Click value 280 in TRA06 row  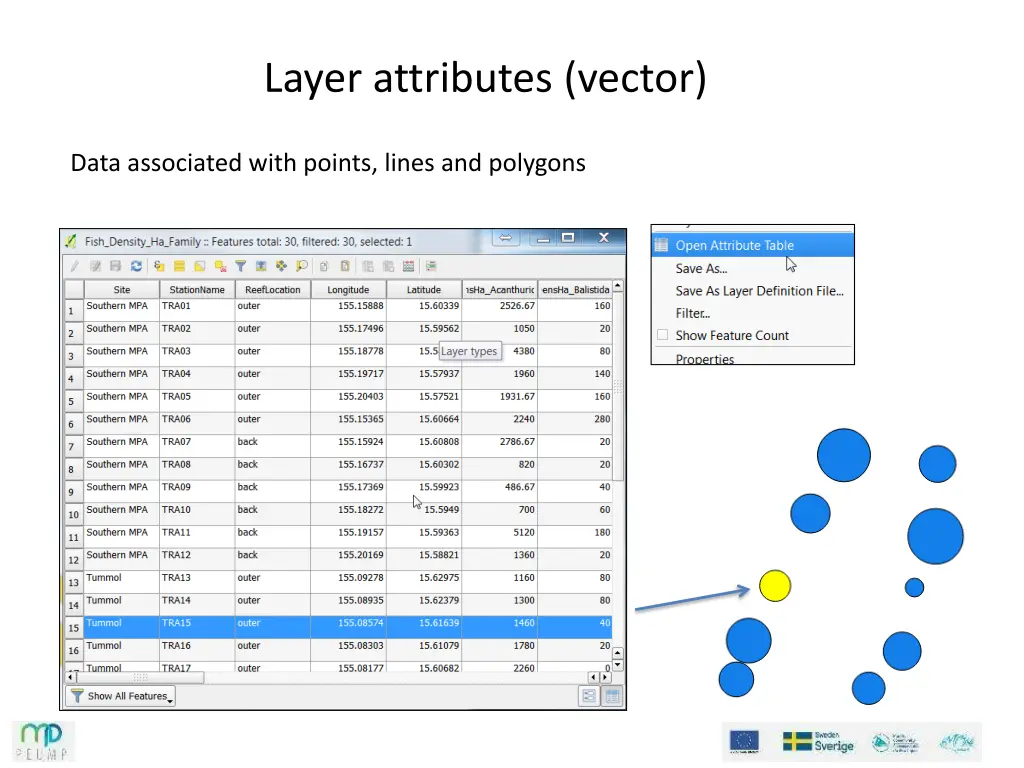(602, 419)
